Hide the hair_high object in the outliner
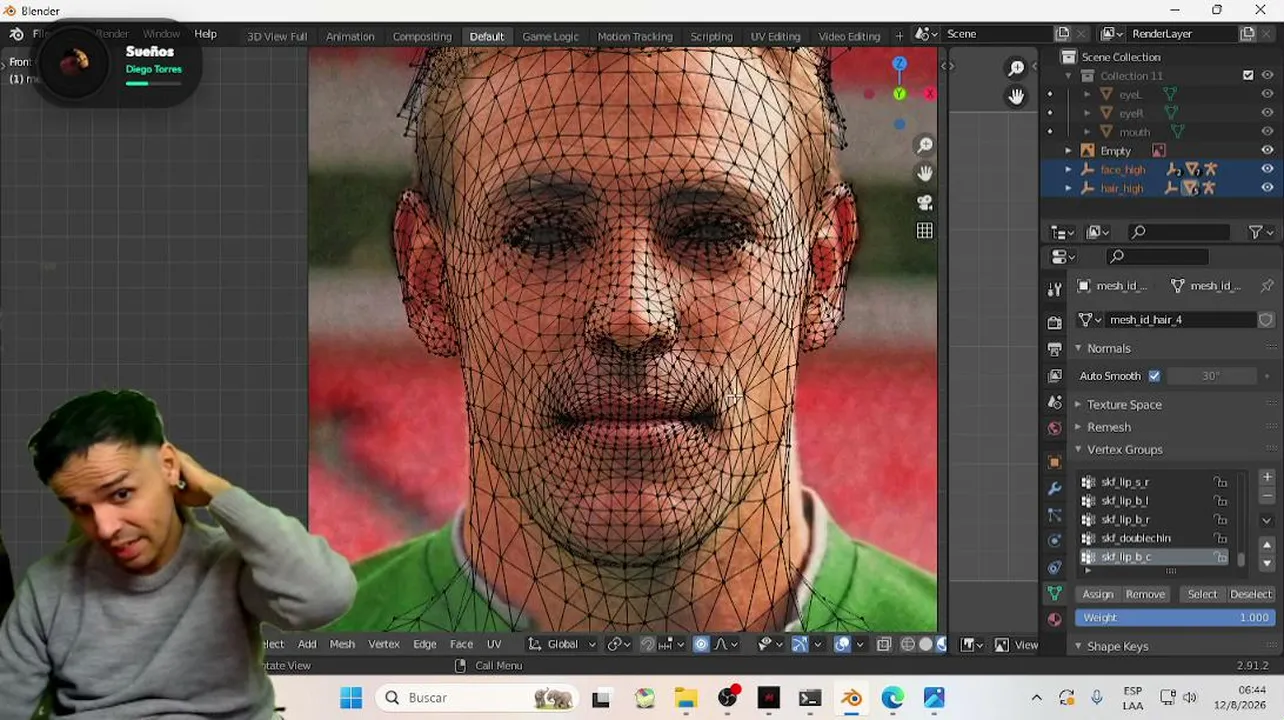Screen dimensions: 1284x720 point(1267,188)
